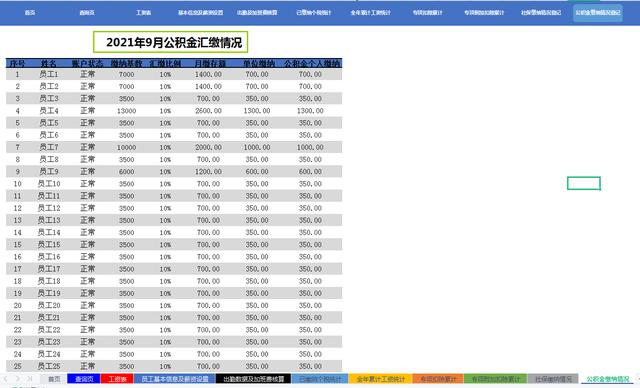
Task: Go to 出勤及加班费核算 in top navigation
Action: coord(257,13)
